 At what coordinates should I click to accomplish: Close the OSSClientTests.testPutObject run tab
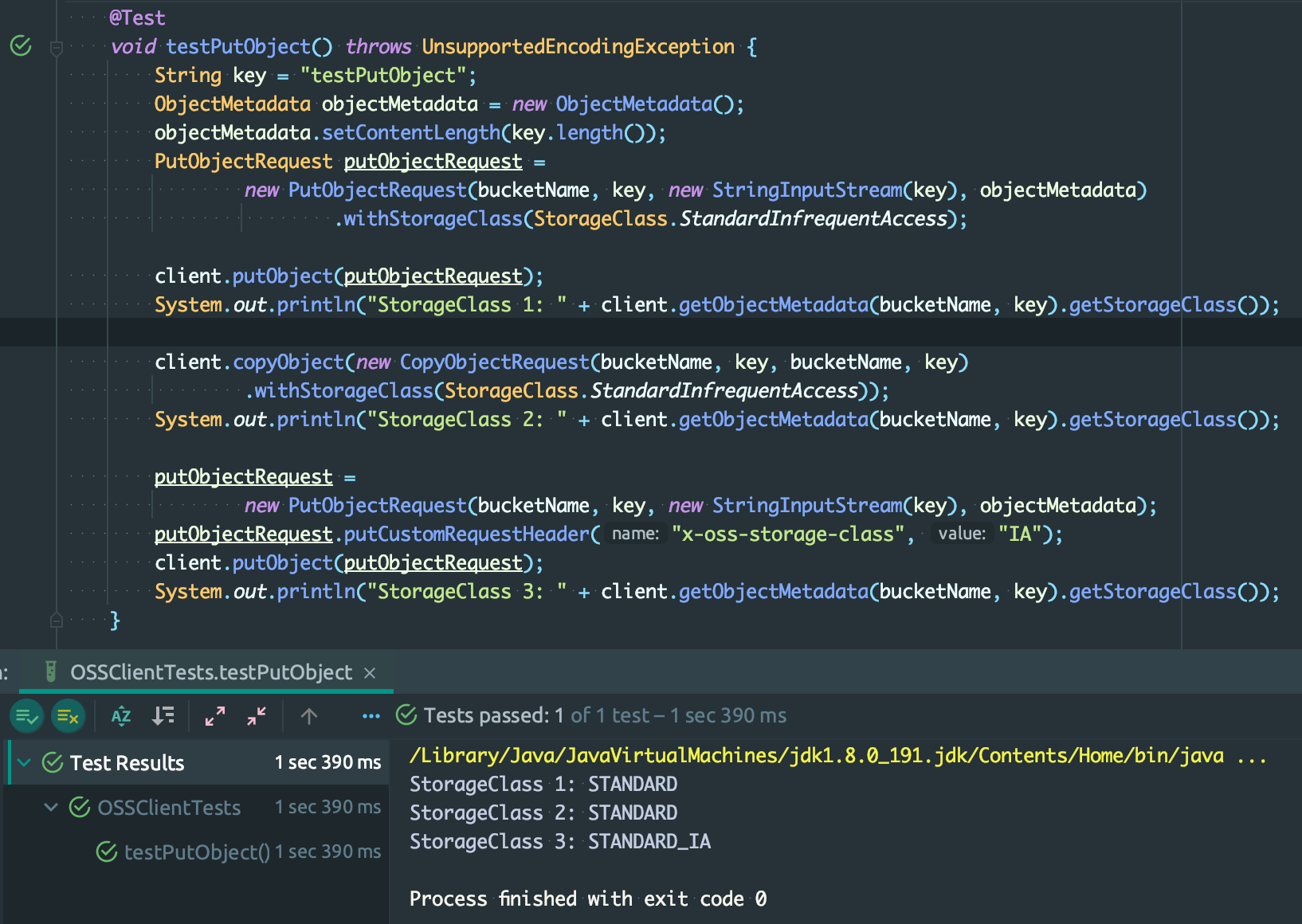pos(370,673)
